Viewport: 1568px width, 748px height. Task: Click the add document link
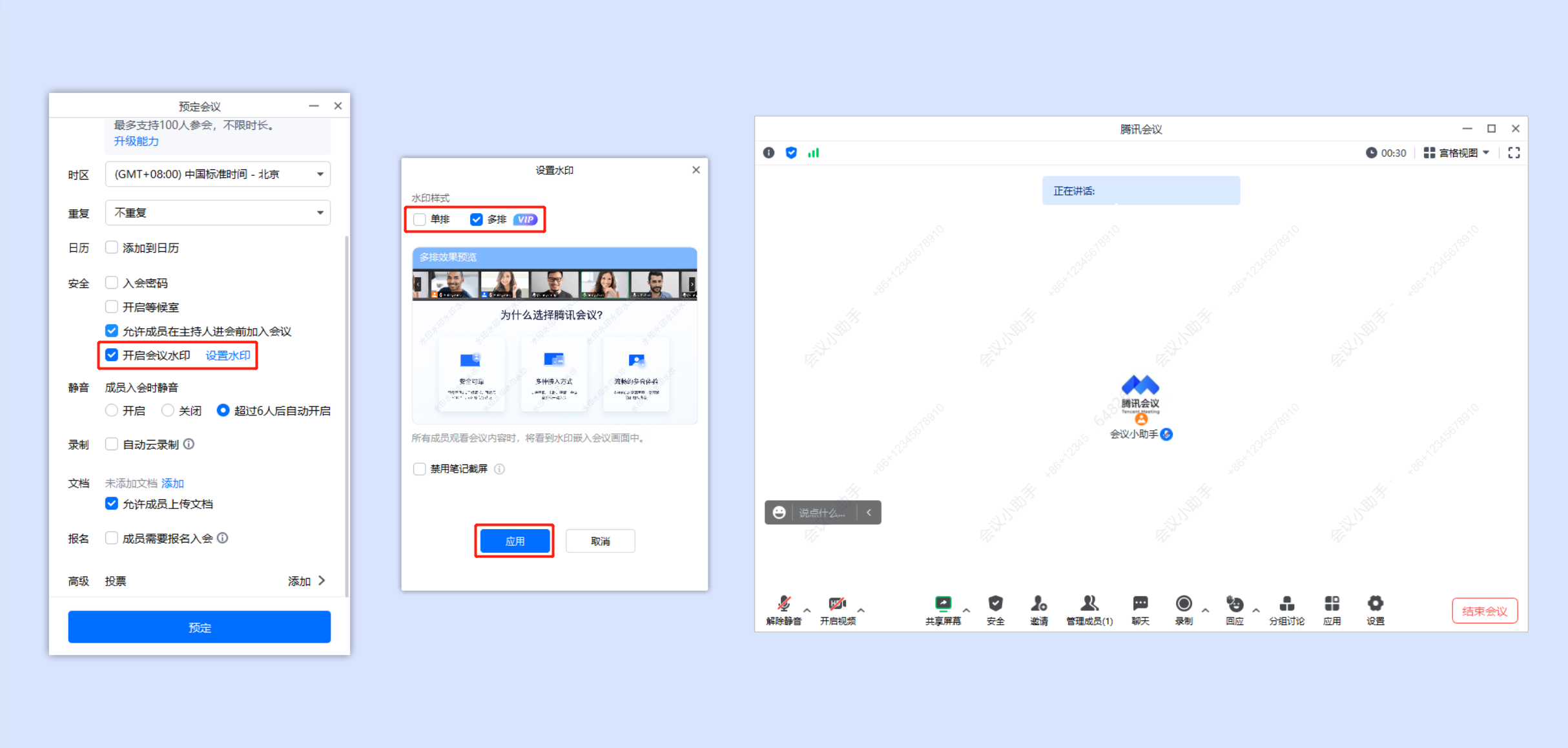[x=172, y=483]
